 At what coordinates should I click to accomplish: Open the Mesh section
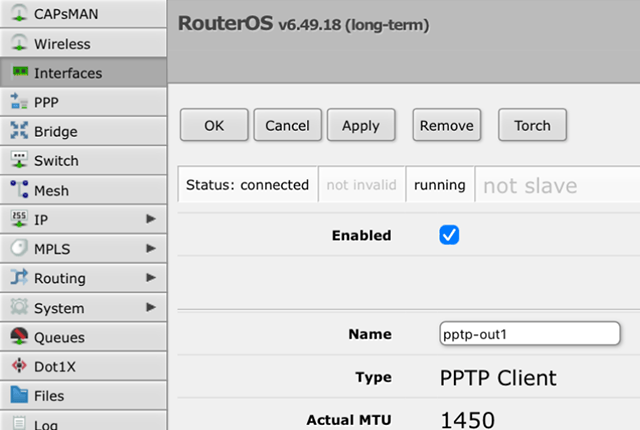coord(83,190)
